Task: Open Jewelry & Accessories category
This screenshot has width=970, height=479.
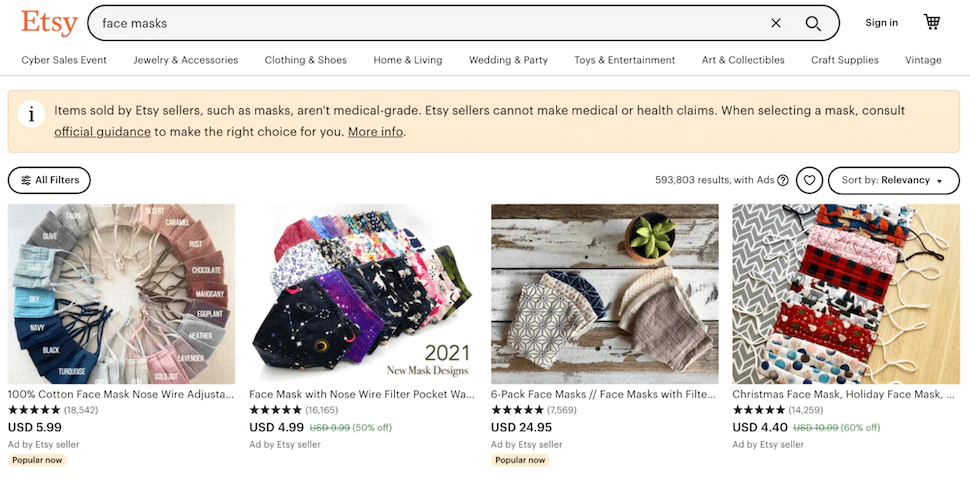Action: coord(186,60)
